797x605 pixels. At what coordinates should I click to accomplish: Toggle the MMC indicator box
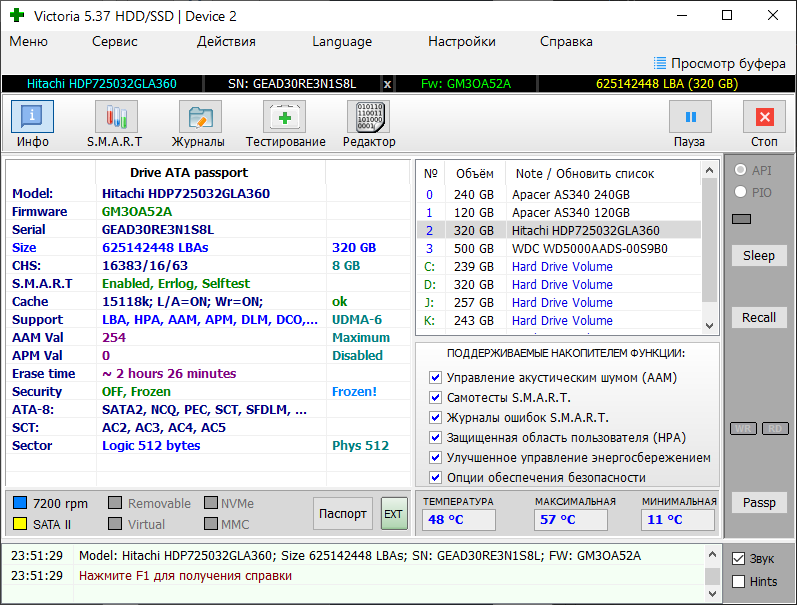[x=211, y=524]
